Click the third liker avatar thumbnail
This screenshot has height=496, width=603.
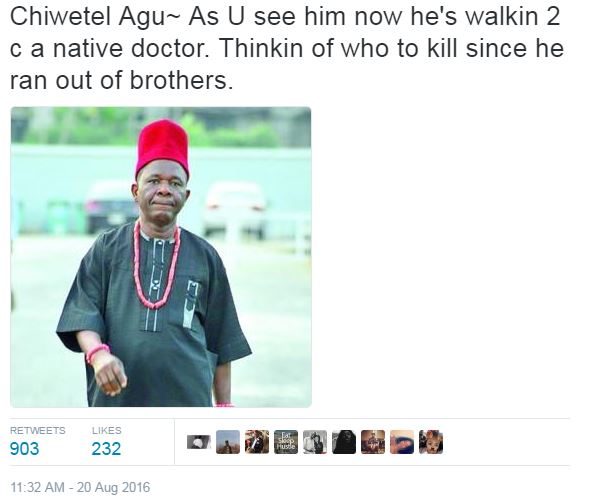click(x=257, y=442)
